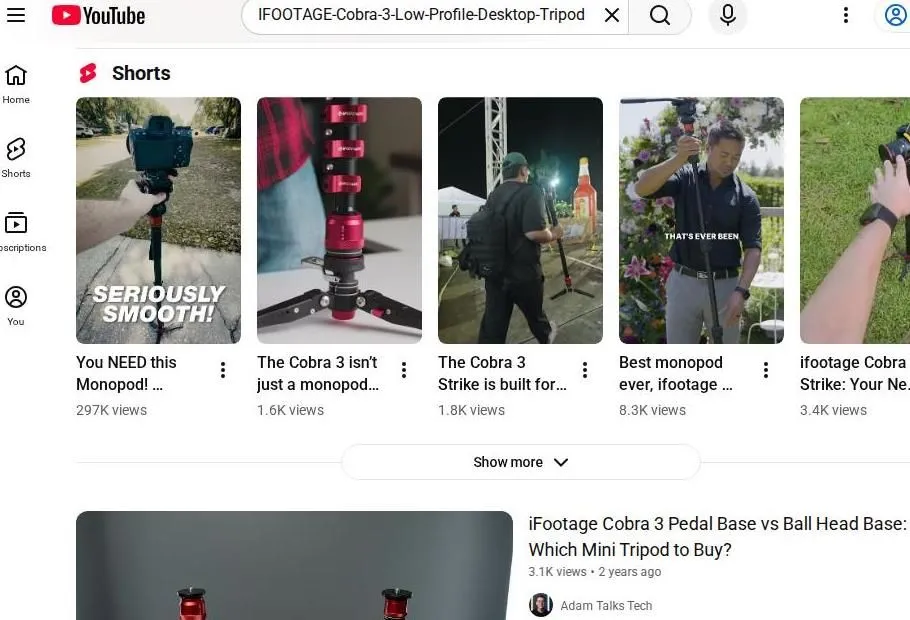This screenshot has width=910, height=620.
Task: Open Shorts from the sidebar
Action: pyautogui.click(x=15, y=157)
